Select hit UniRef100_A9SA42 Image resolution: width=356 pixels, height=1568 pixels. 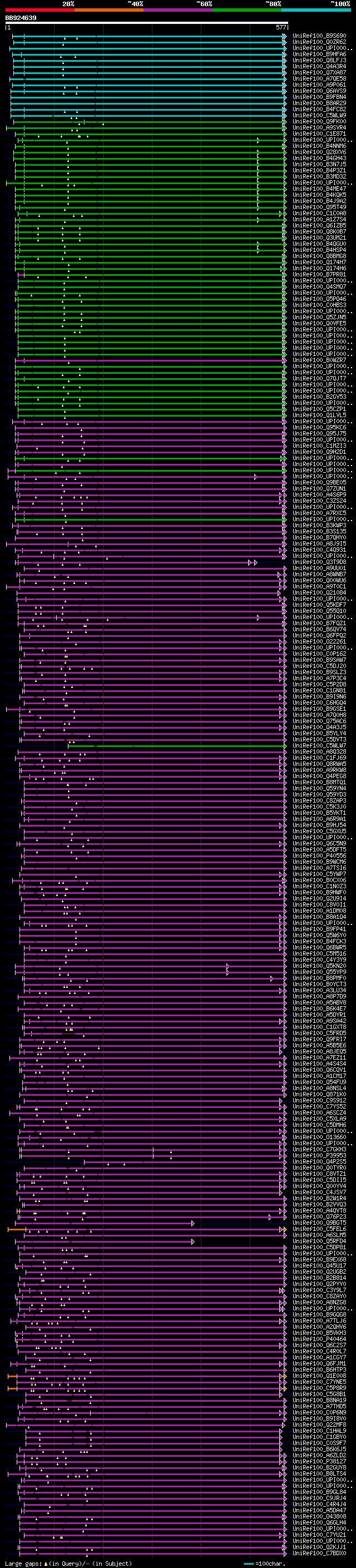[x=319, y=1021]
